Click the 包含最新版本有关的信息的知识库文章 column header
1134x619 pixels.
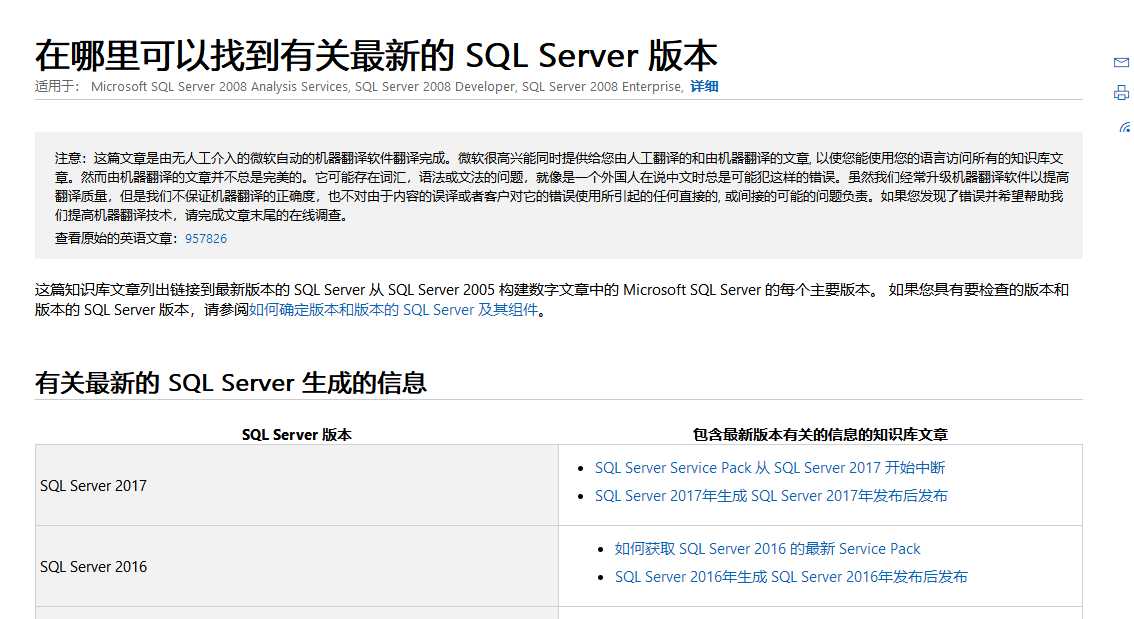(x=820, y=435)
